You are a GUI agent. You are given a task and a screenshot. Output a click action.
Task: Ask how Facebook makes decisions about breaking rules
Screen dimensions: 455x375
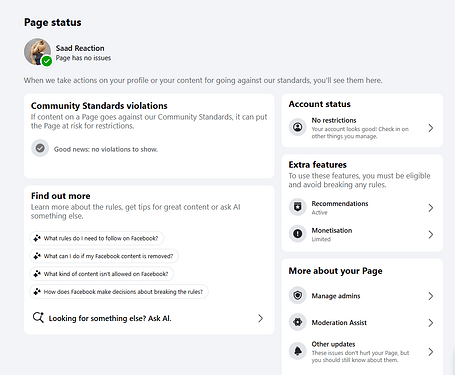click(x=119, y=292)
